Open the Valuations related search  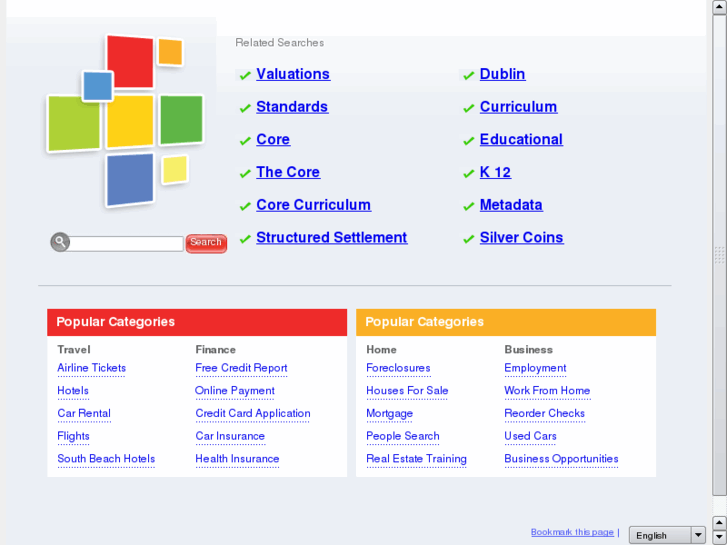[293, 74]
